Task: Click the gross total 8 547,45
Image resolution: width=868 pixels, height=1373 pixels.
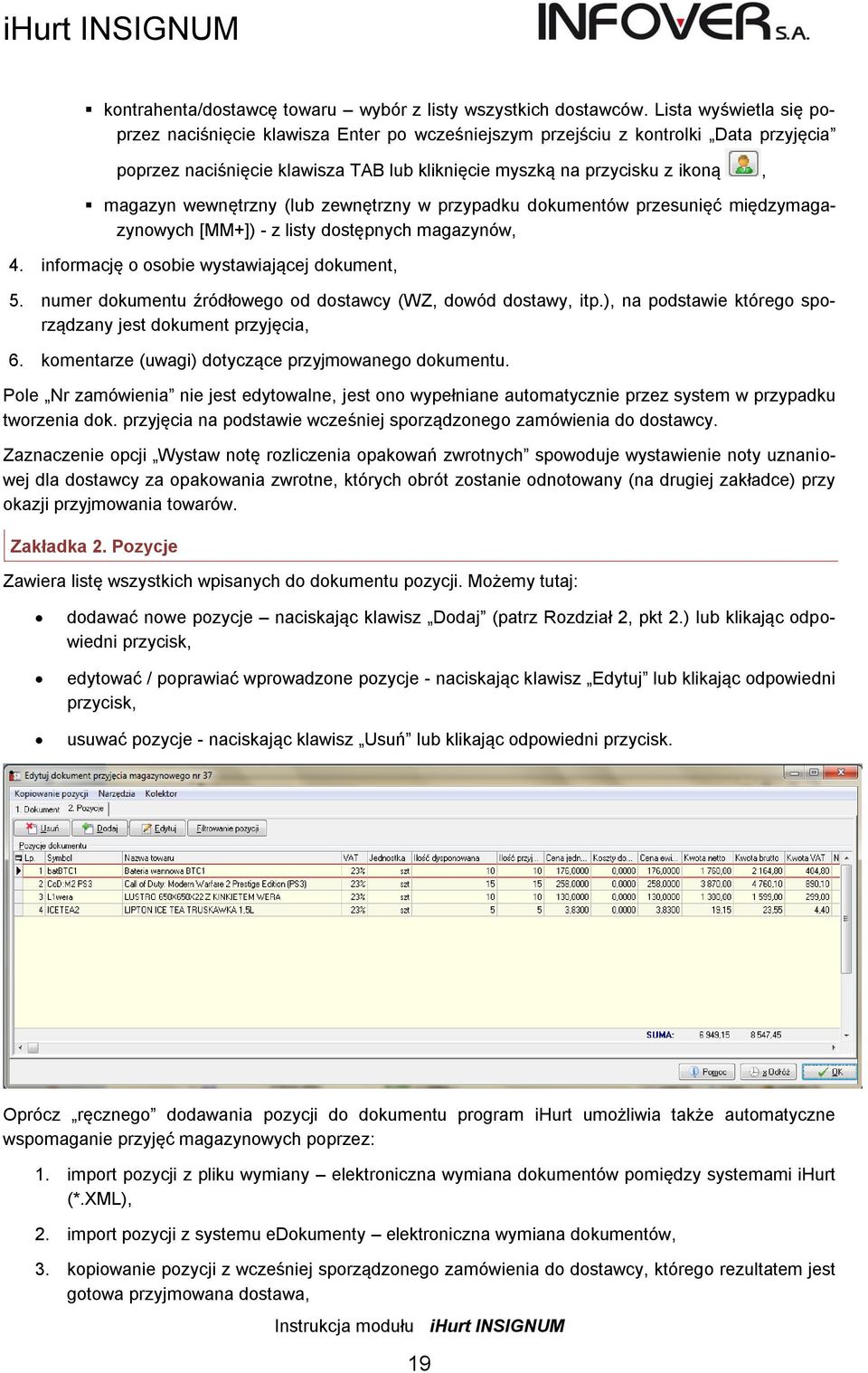Action: point(767,1034)
